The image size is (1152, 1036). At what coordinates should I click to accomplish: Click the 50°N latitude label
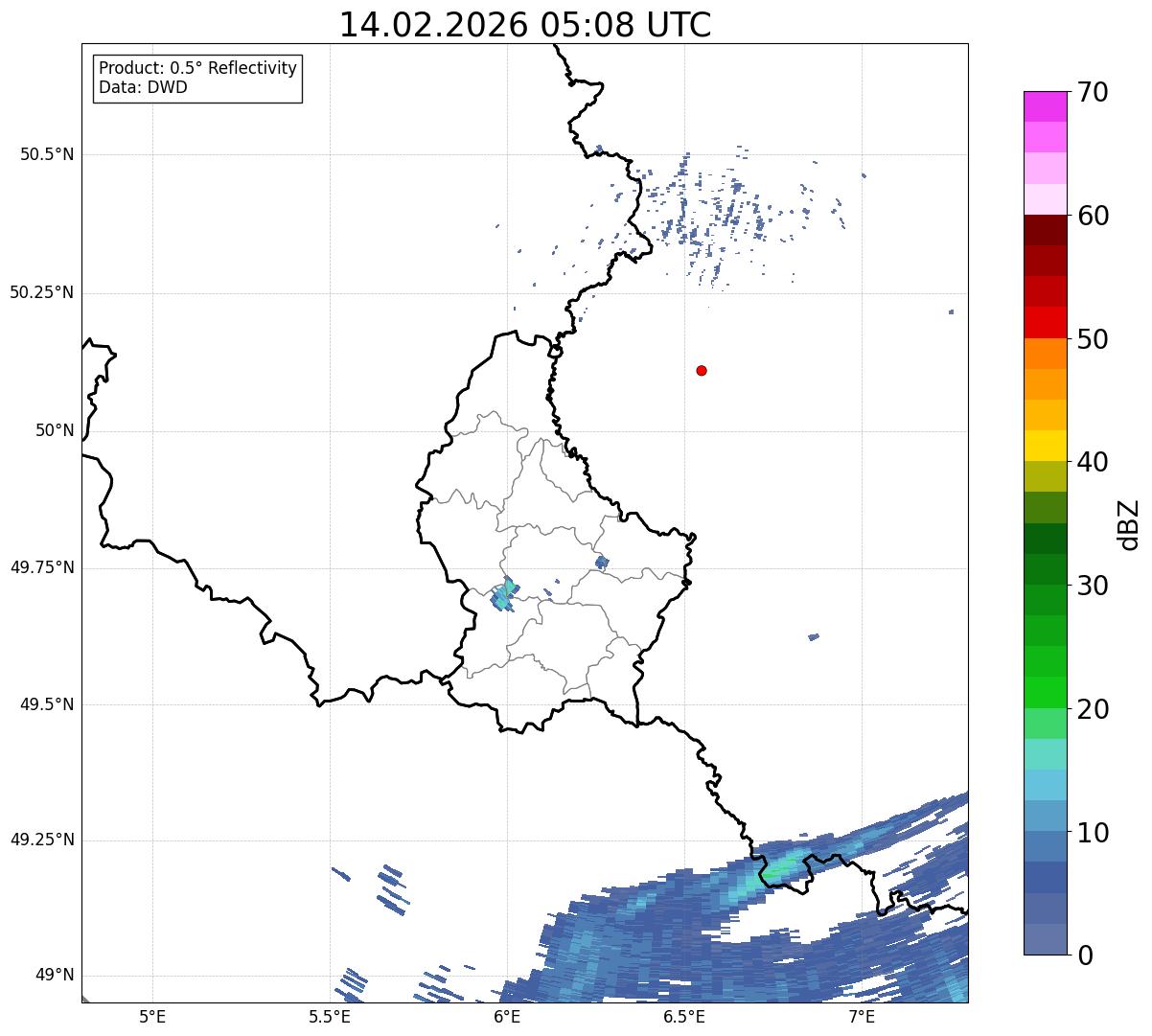tap(55, 430)
